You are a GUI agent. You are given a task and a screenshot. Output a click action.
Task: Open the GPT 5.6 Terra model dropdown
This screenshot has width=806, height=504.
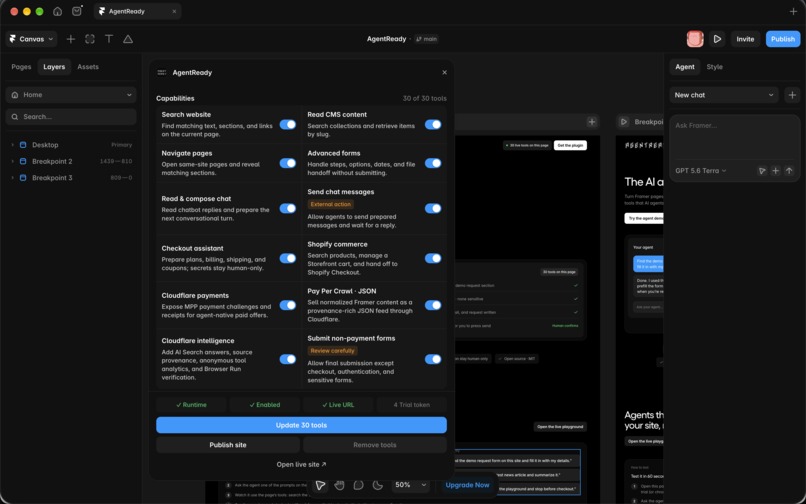tap(701, 171)
